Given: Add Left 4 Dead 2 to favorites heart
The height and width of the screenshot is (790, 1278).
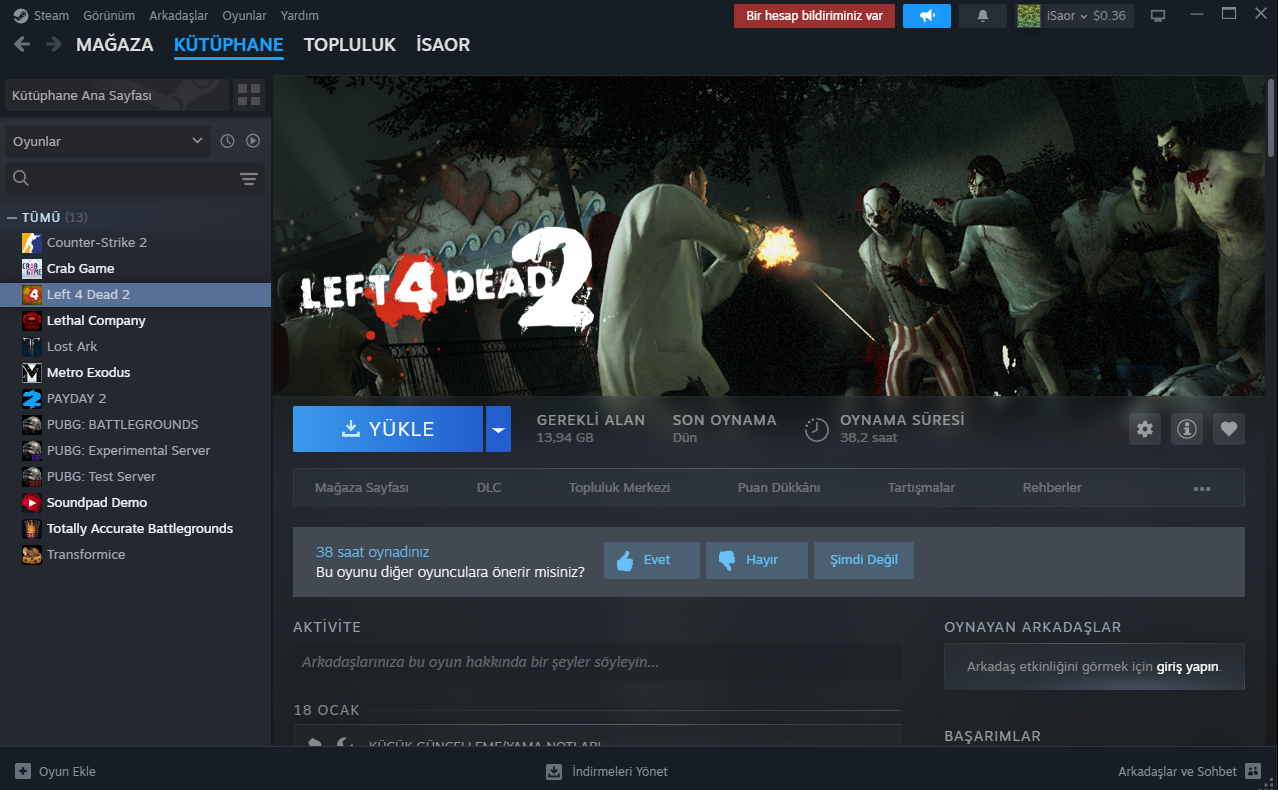Looking at the screenshot, I should [x=1229, y=429].
